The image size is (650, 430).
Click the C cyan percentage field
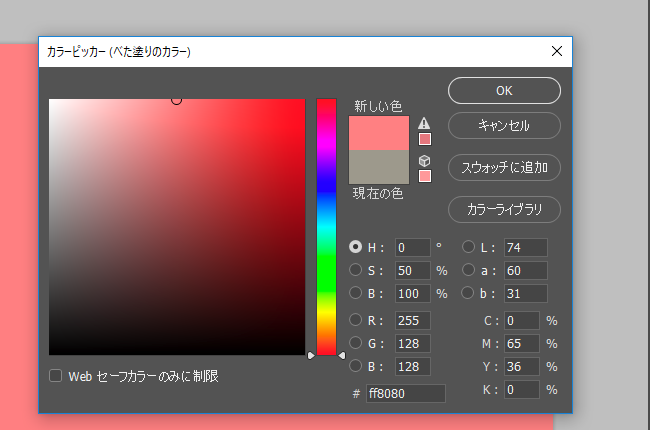click(x=522, y=321)
